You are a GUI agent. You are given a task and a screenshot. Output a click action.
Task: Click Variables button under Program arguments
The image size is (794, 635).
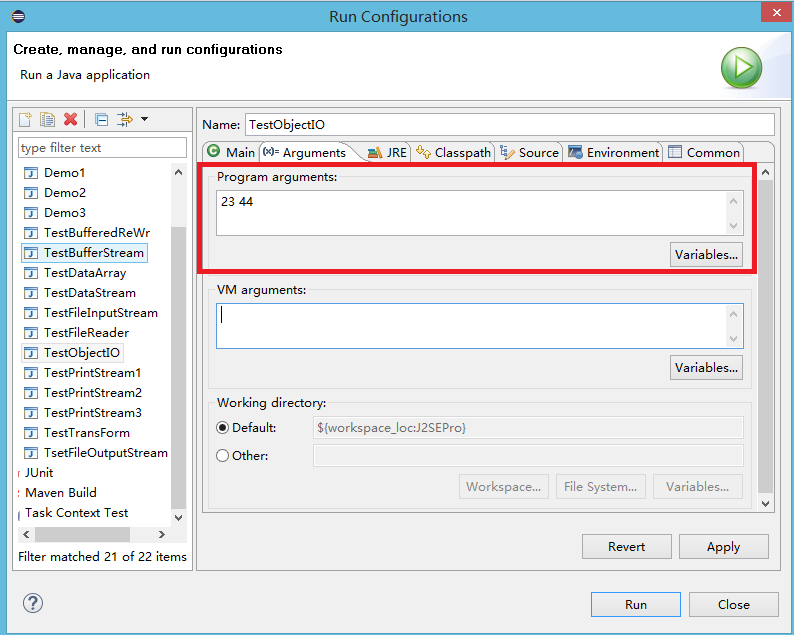[706, 255]
